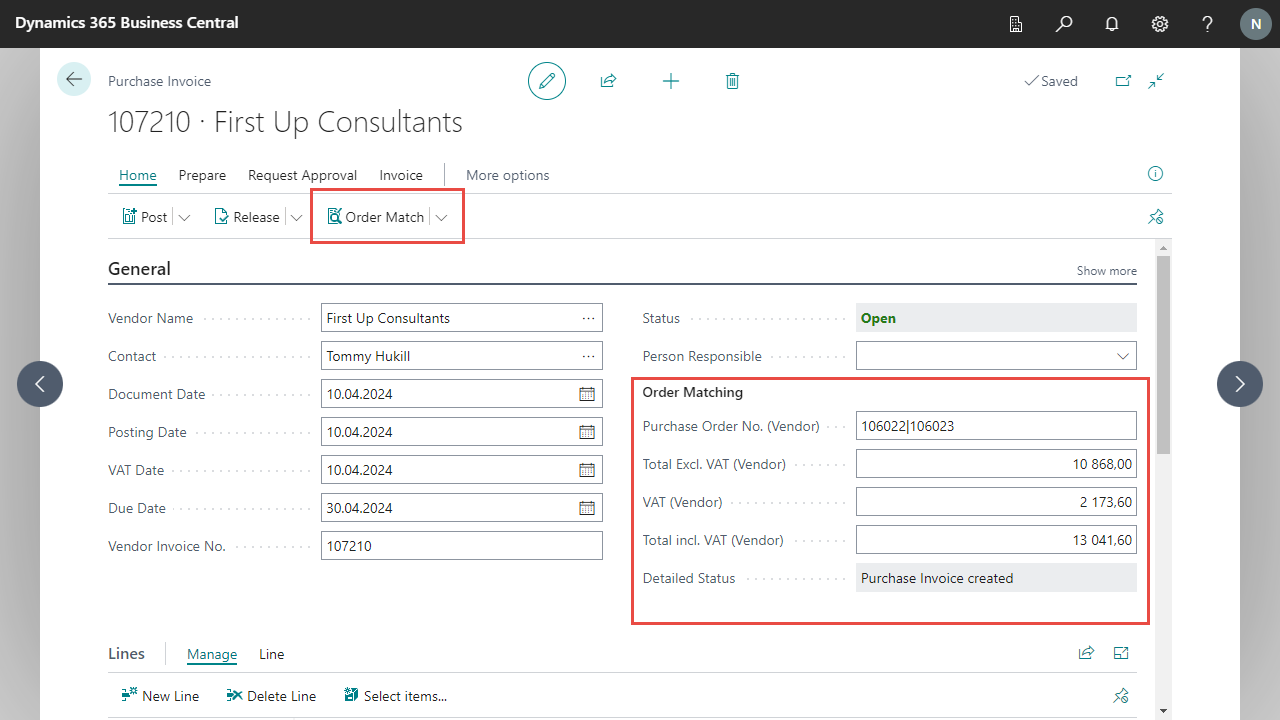
Task: Switch to the Home tab
Action: pos(138,175)
